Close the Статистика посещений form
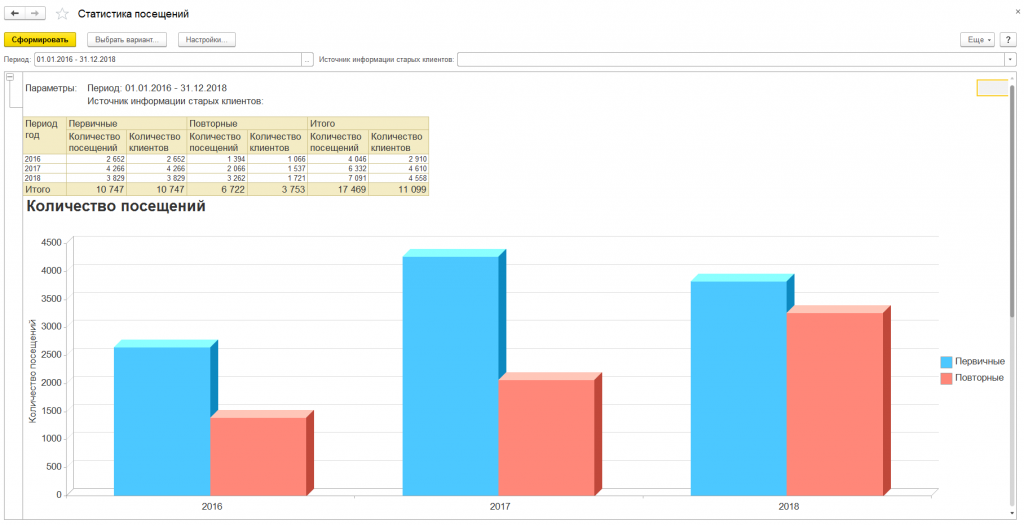 pyautogui.click(x=1014, y=11)
